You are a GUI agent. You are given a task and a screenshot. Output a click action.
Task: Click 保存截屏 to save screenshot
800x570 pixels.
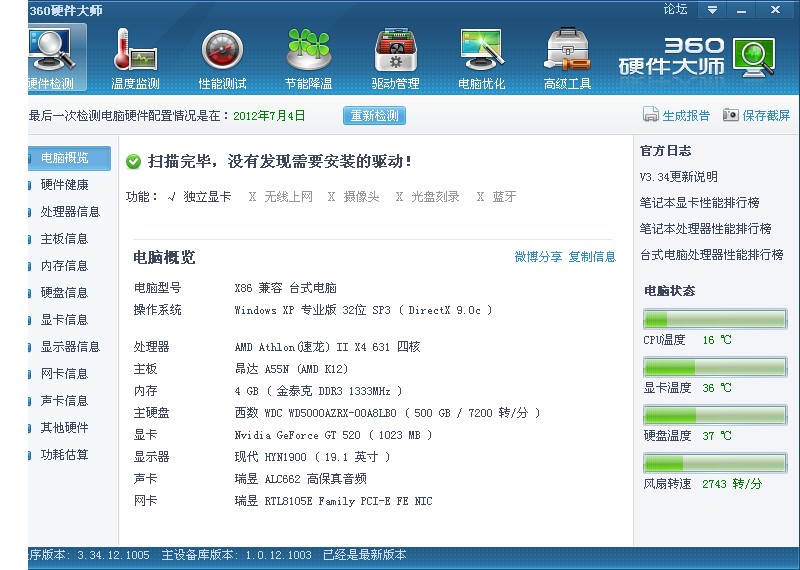(766, 116)
